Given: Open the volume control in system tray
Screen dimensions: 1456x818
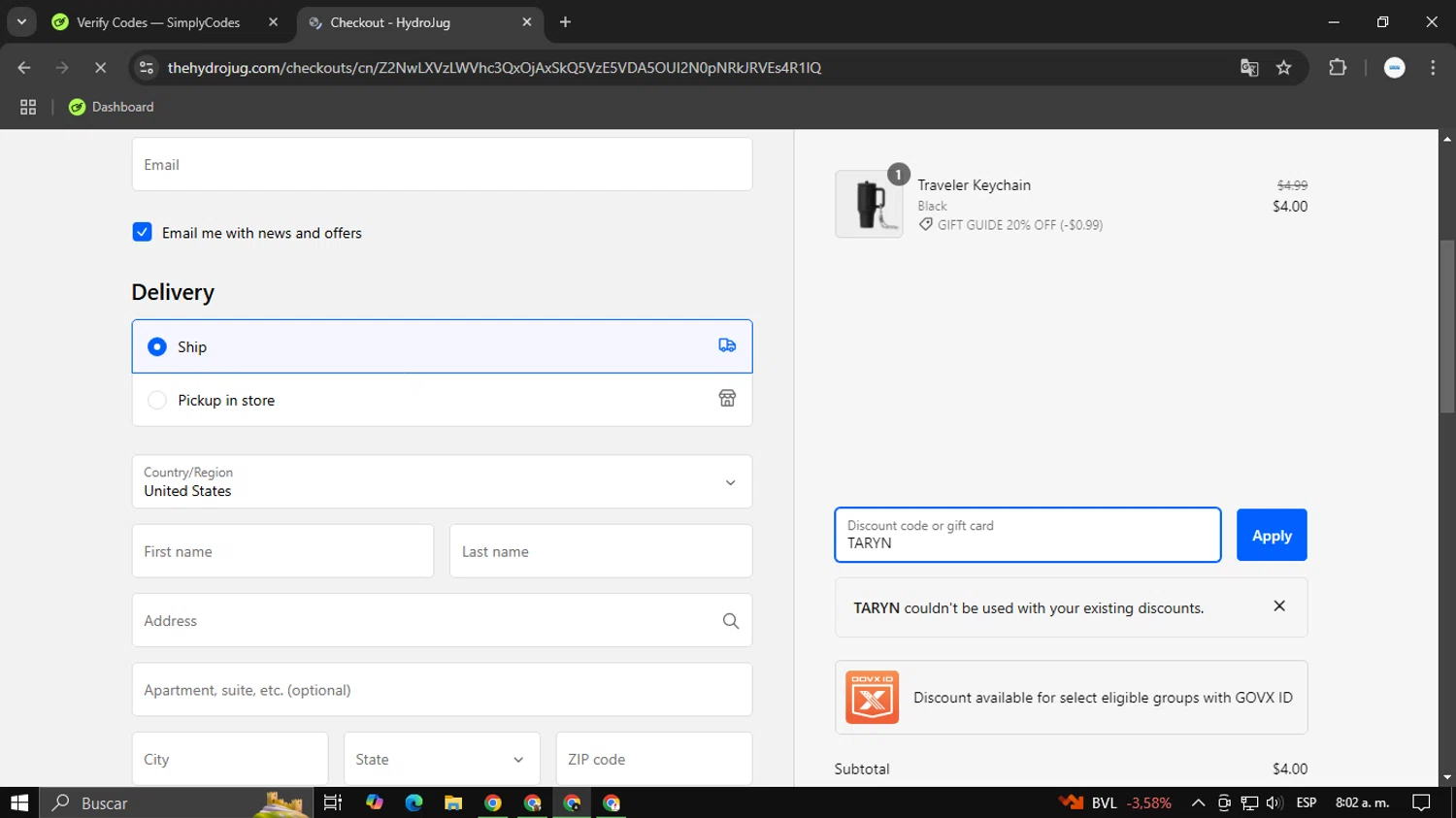Looking at the screenshot, I should (1274, 802).
